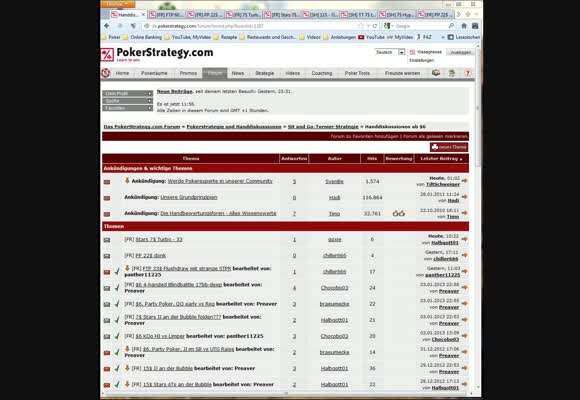The width and height of the screenshot is (580, 400).
Task: Switch to the Coaching navigation tab
Action: pyautogui.click(x=322, y=73)
